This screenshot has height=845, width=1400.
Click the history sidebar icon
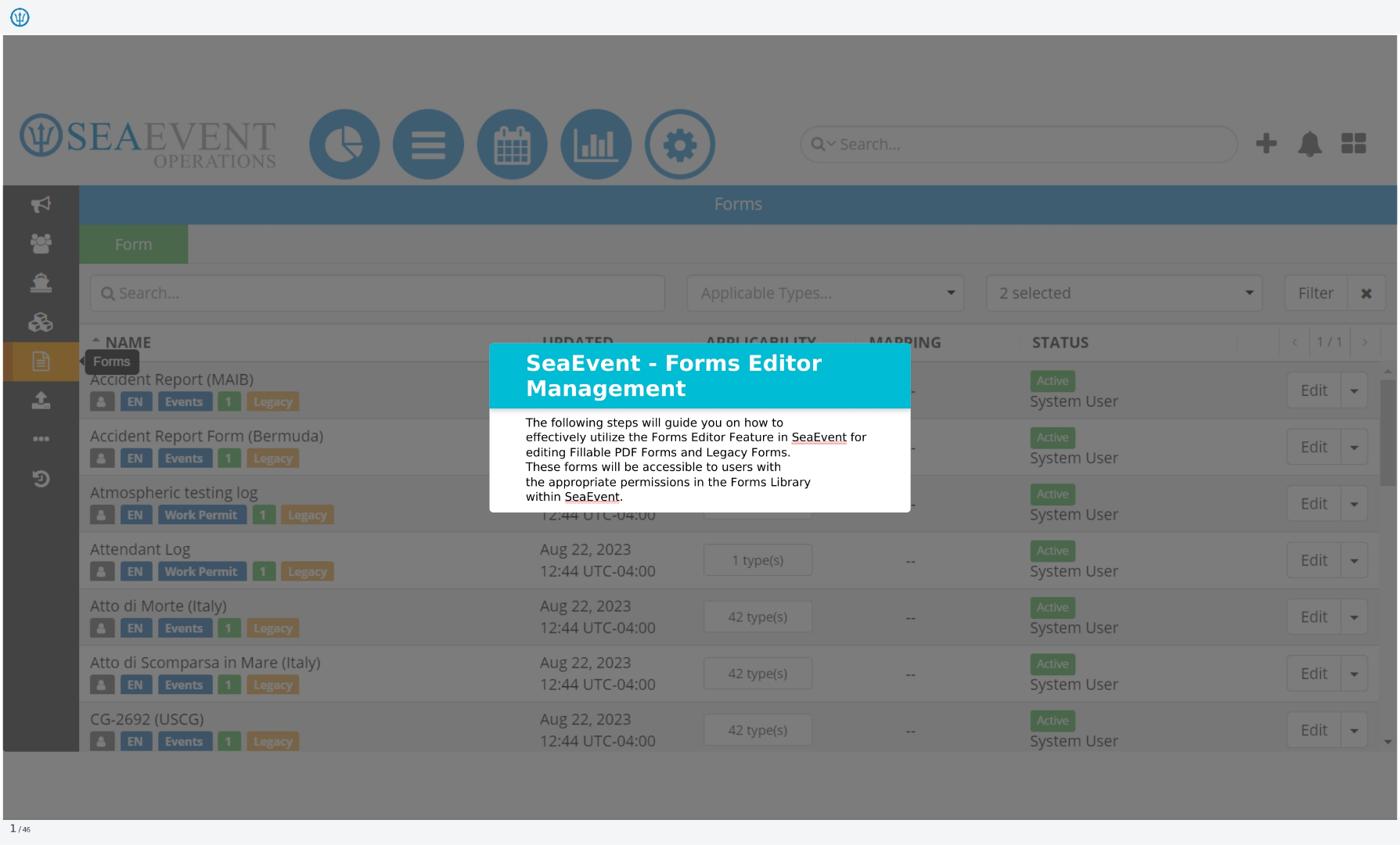pos(41,478)
